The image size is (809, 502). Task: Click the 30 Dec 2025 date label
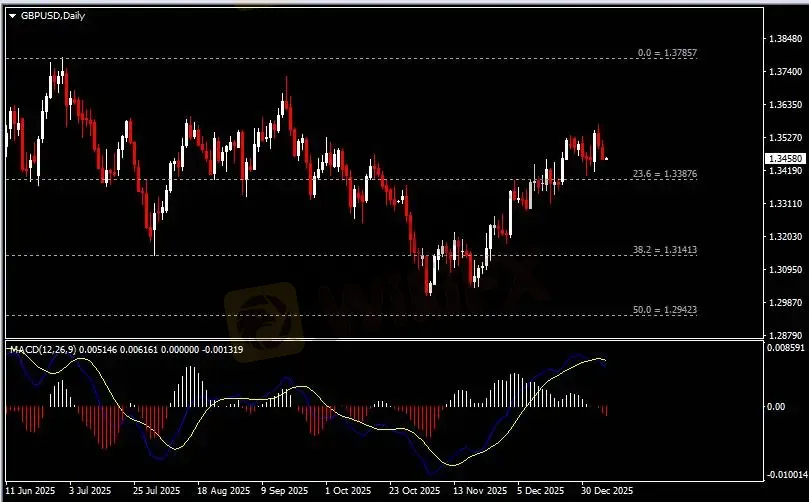(607, 490)
